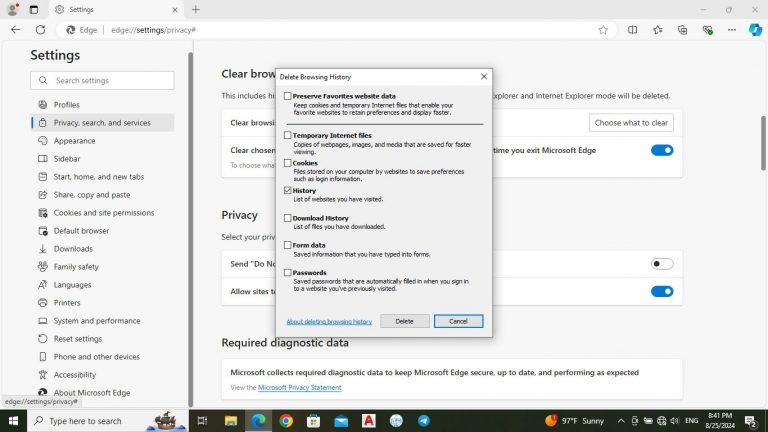The image size is (768, 432).
Task: Check the Passwords checkbox
Action: [x=288, y=272]
